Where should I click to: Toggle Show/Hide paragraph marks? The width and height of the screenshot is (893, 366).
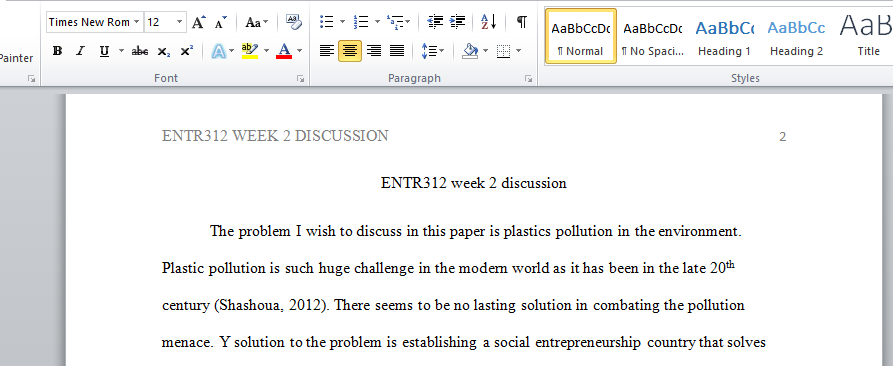521,23
